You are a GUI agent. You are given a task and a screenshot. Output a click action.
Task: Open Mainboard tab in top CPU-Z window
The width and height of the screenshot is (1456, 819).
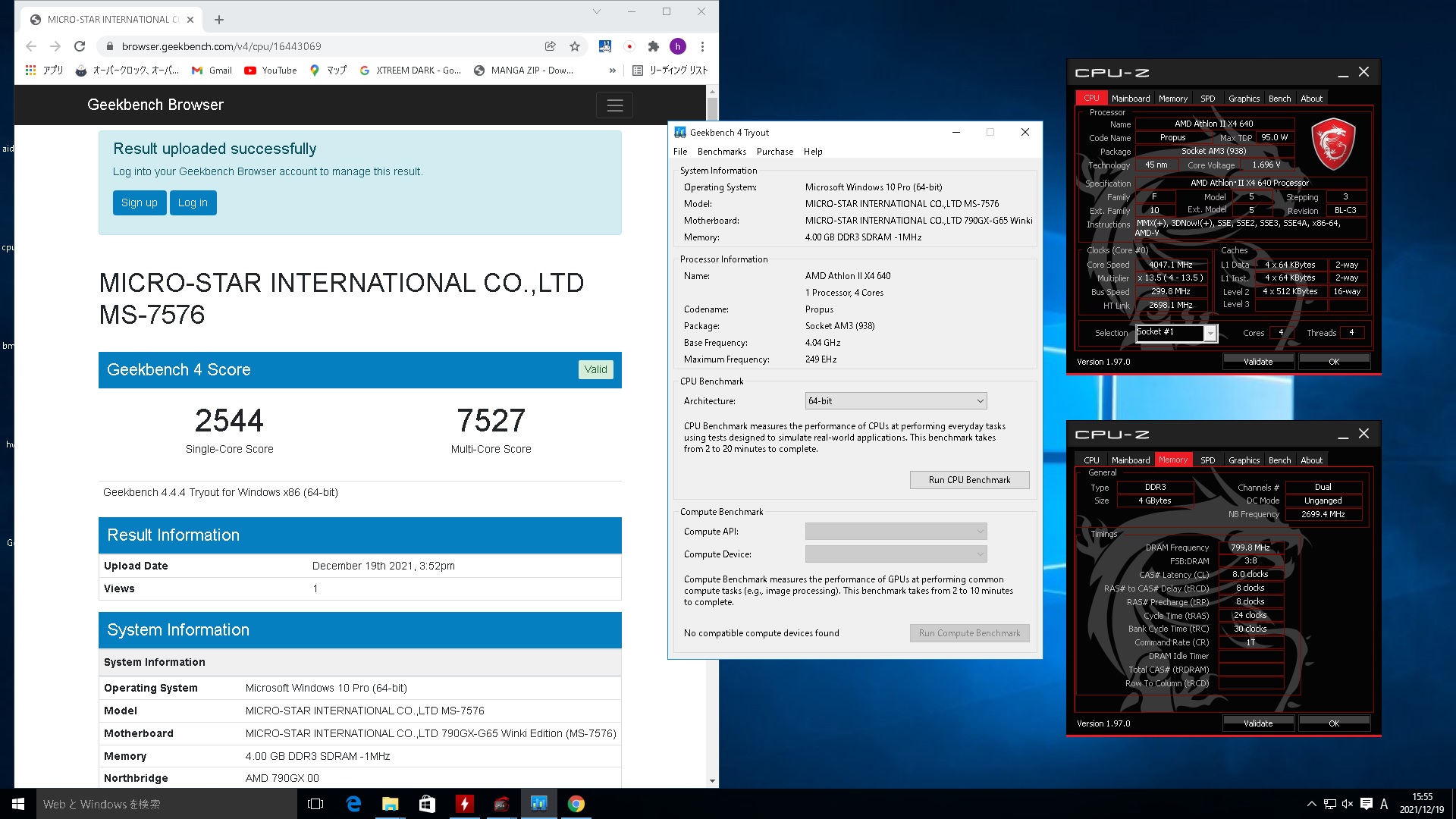1130,99
